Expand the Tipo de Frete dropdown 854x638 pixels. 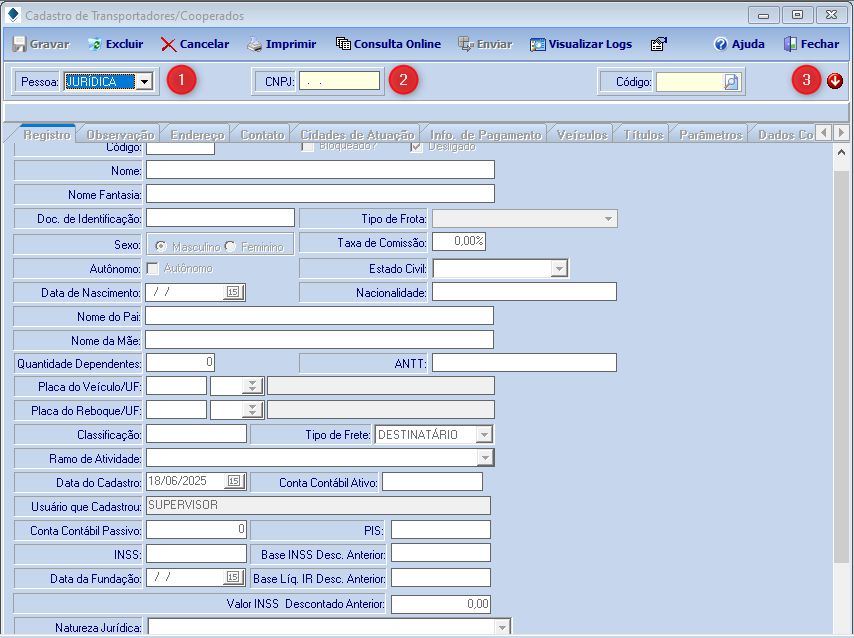(x=484, y=435)
